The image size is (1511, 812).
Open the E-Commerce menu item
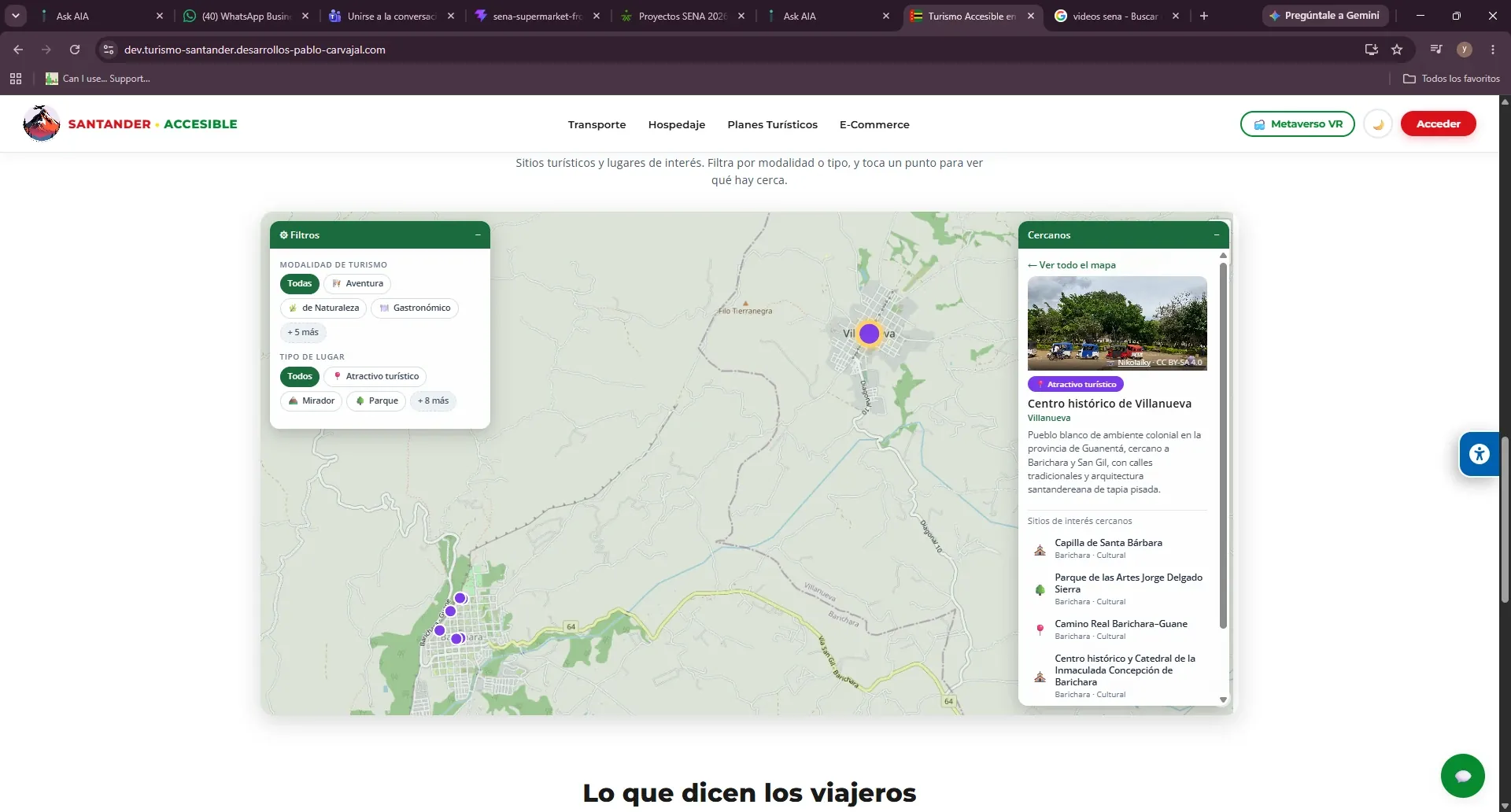pos(874,124)
